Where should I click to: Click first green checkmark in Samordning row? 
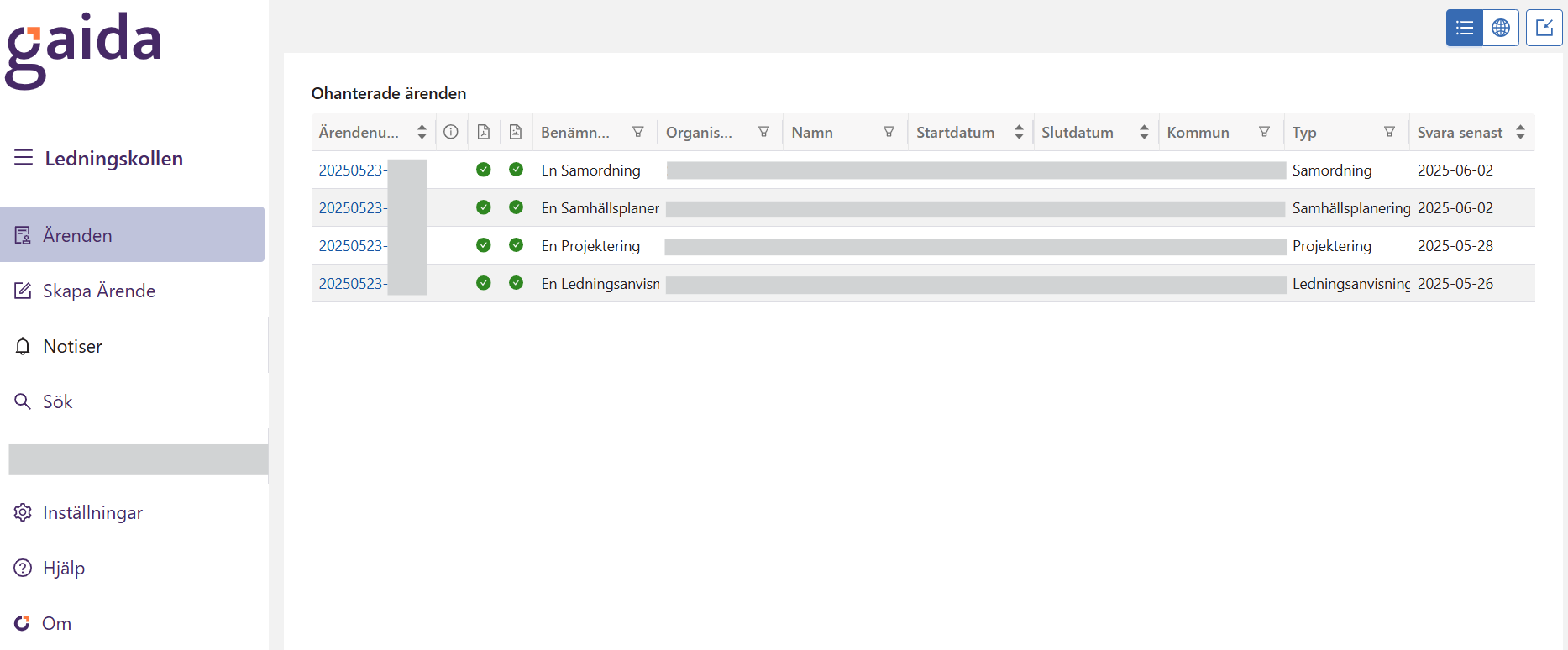(x=484, y=170)
